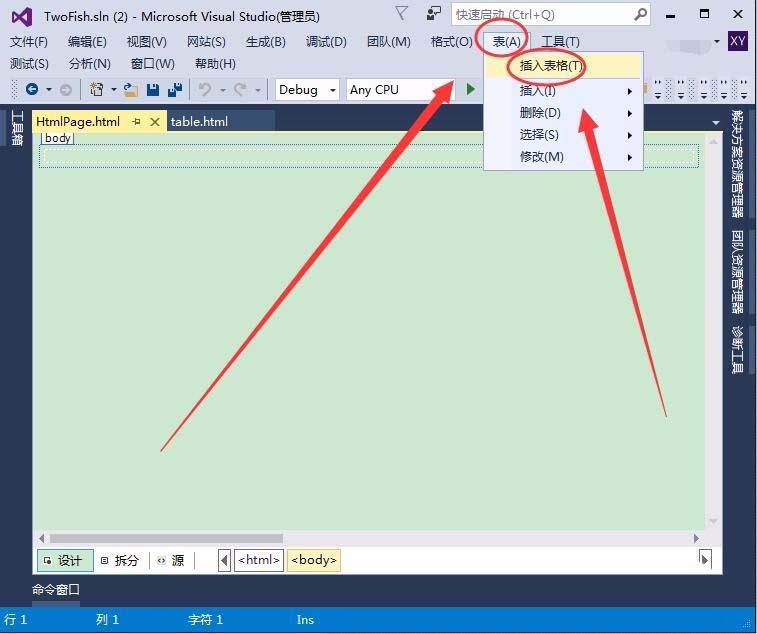Screen dimensions: 757x634
Task: Close the HtmlPage.html tab
Action: coord(154,122)
